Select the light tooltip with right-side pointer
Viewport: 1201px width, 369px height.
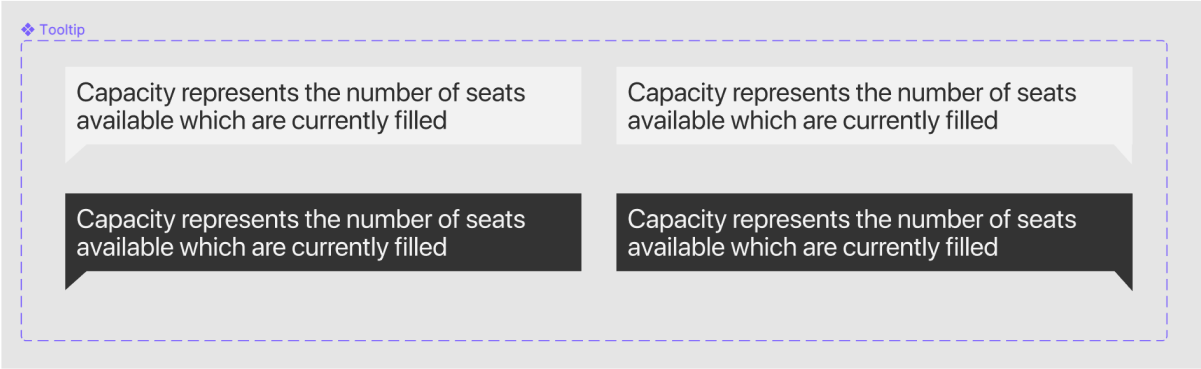tap(874, 114)
